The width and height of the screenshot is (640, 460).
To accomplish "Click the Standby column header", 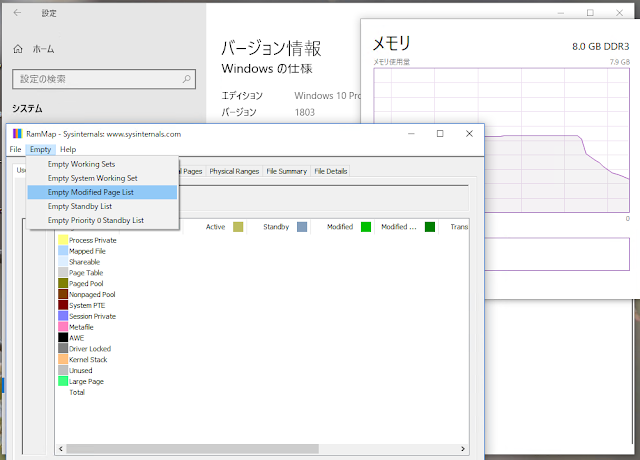I will point(276,227).
